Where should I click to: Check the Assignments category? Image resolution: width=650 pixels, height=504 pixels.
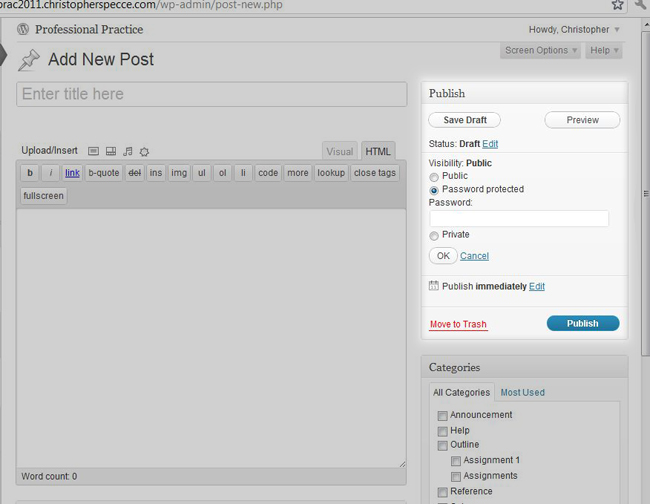pyautogui.click(x=456, y=476)
